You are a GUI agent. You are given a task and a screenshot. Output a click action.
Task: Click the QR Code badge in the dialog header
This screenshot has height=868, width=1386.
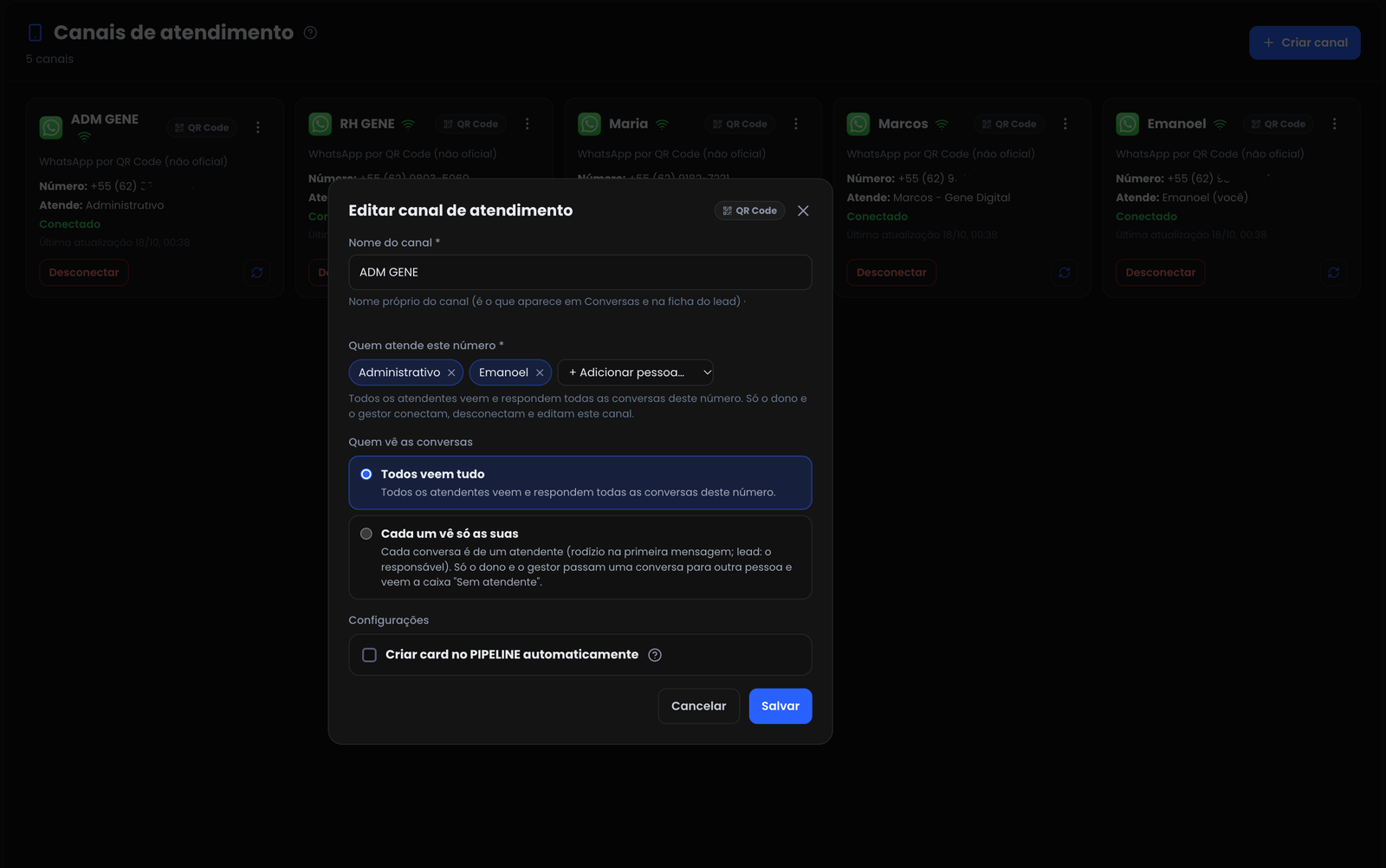[750, 211]
